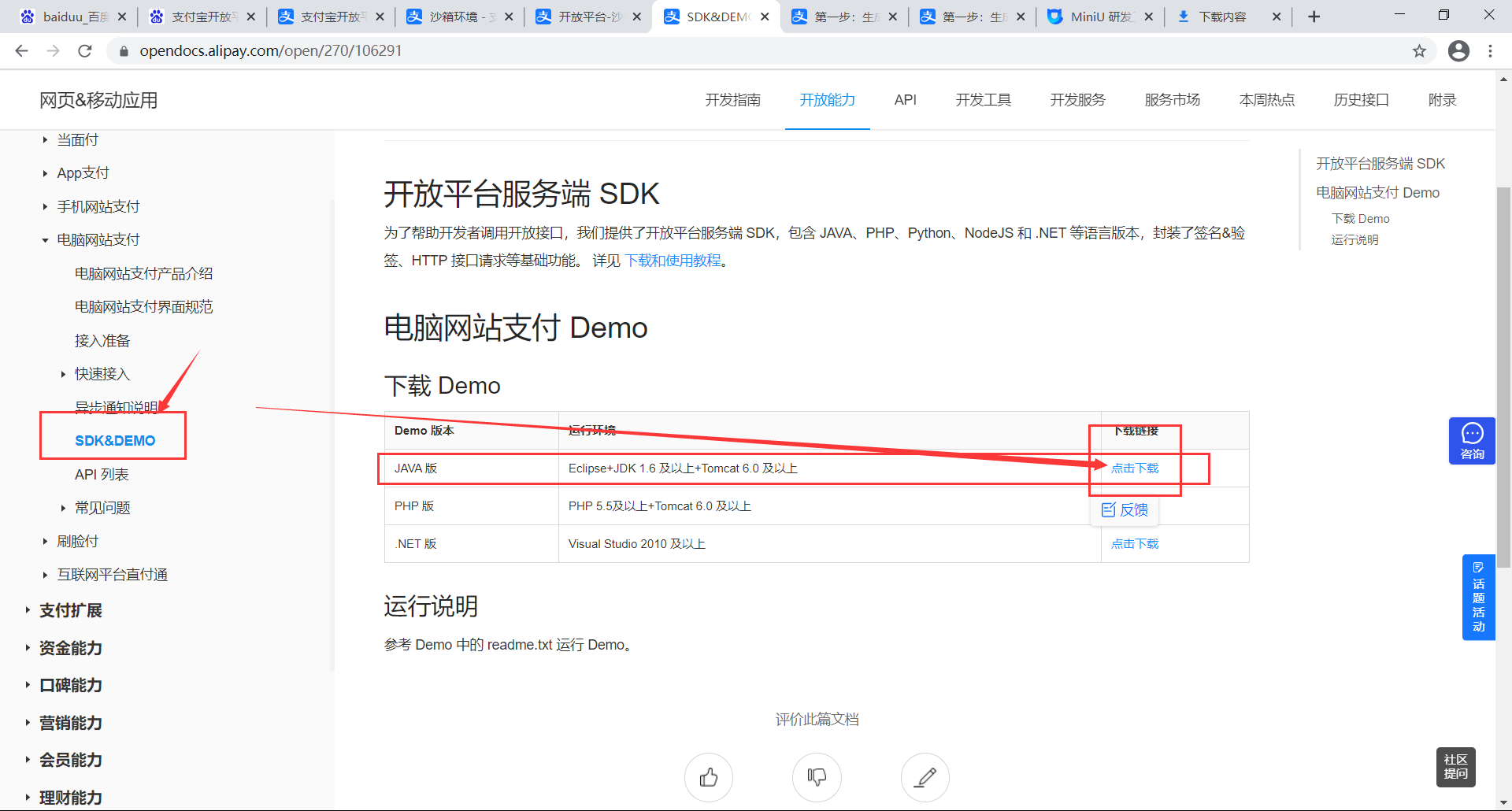1512x811 pixels.
Task: Expand the 刷脸付 tree item
Action: pyautogui.click(x=45, y=542)
